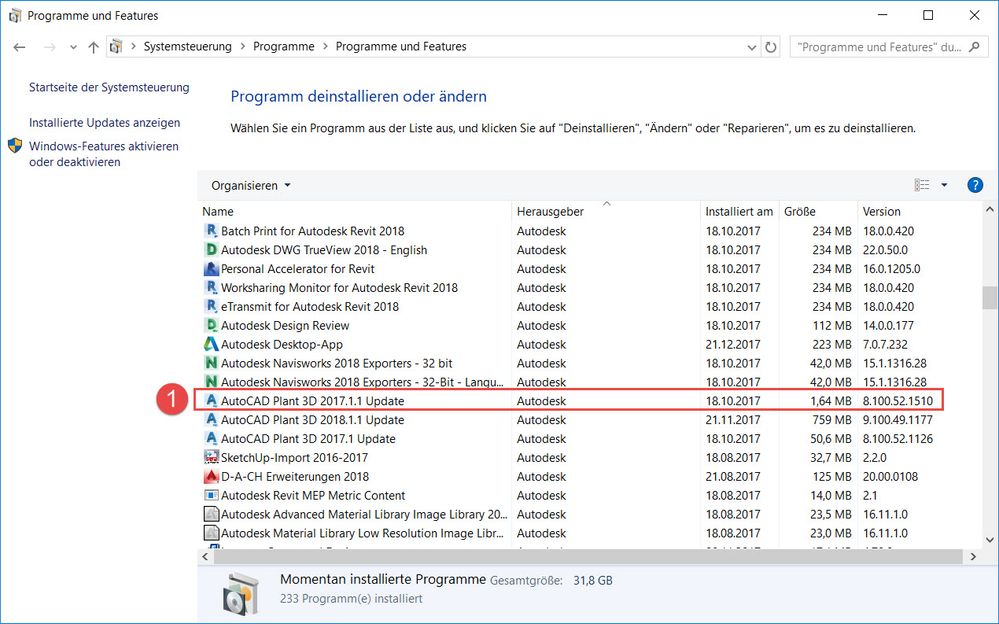Click the Autodesk Desktop-App icon
Image resolution: width=999 pixels, height=624 pixels.
tap(211, 344)
